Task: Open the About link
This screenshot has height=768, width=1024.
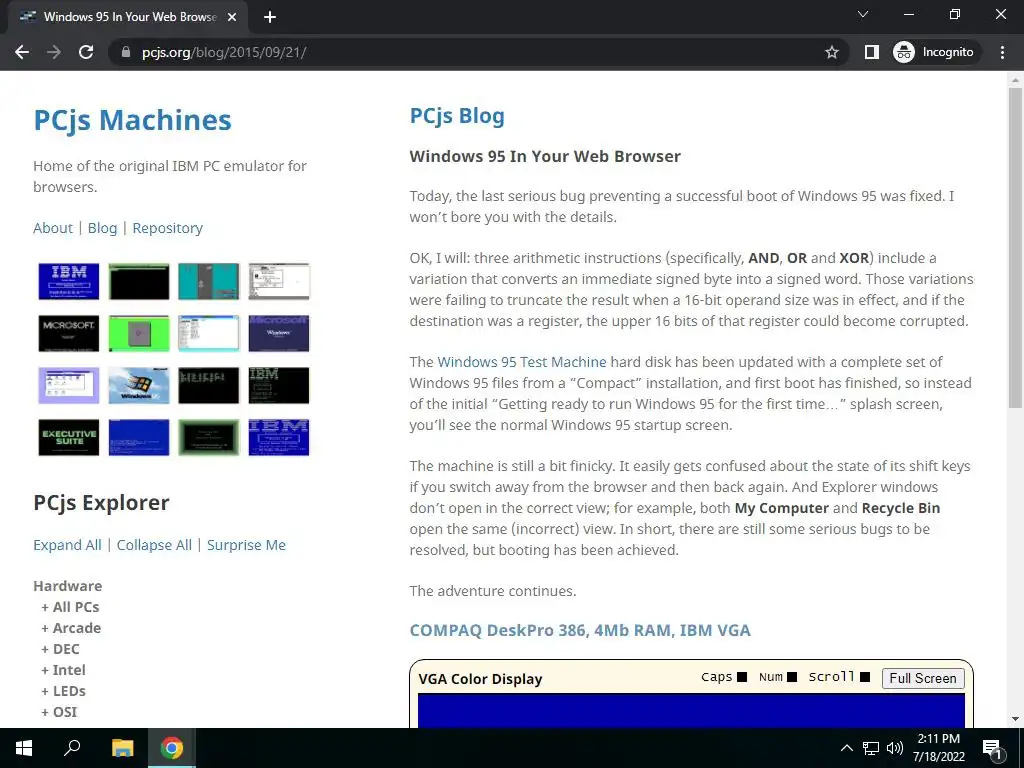Action: [53, 228]
